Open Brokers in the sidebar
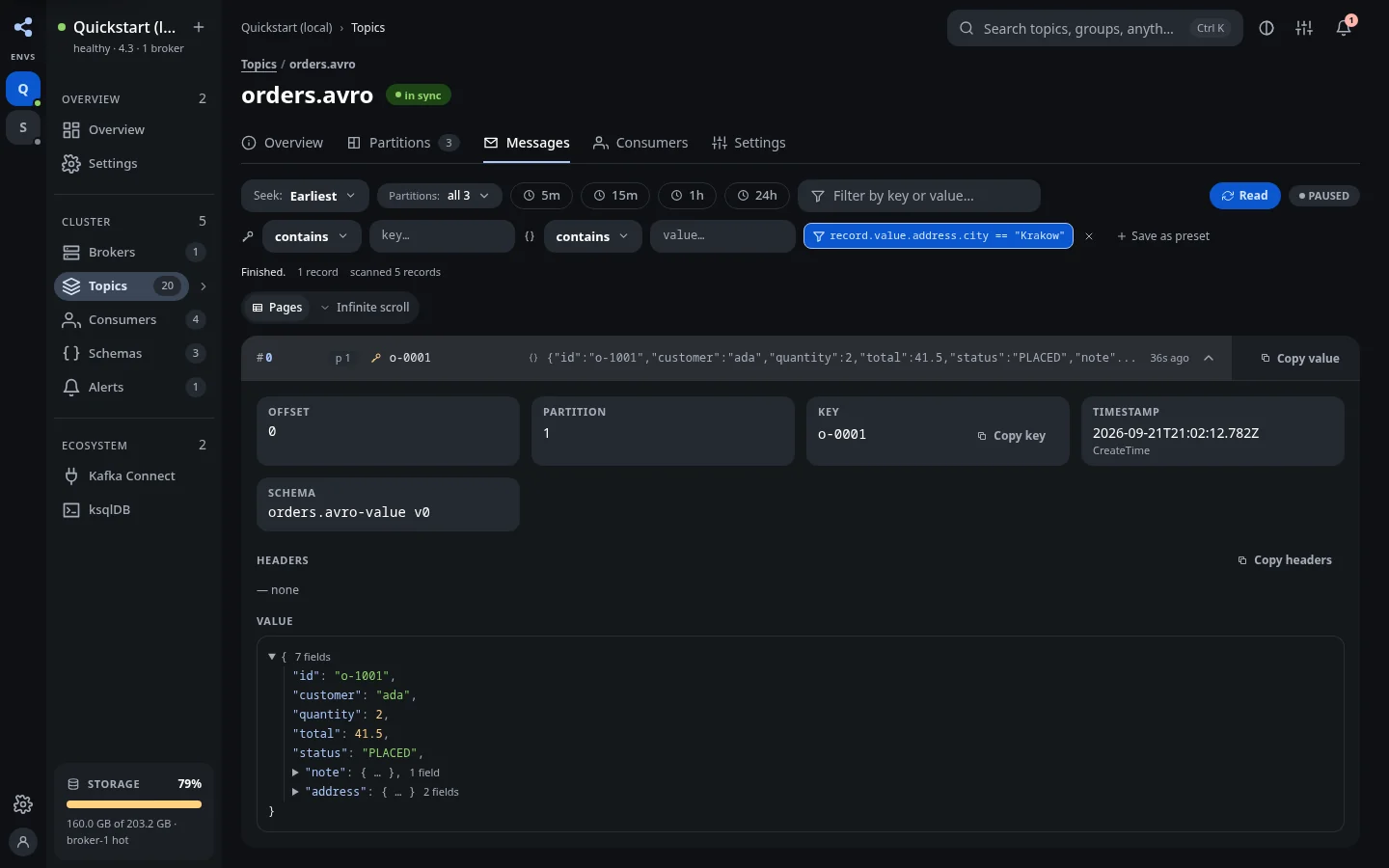The height and width of the screenshot is (868, 1389). pyautogui.click(x=134, y=252)
